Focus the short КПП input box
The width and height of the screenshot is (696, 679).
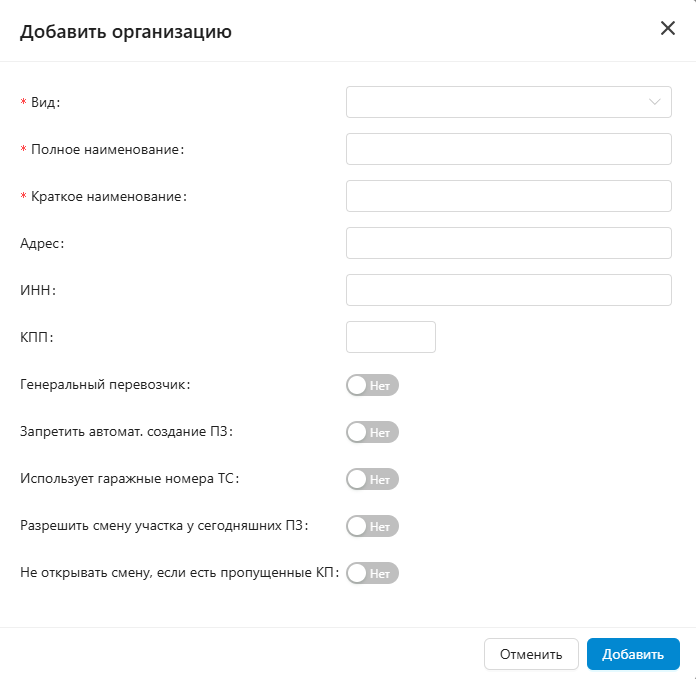tap(390, 337)
